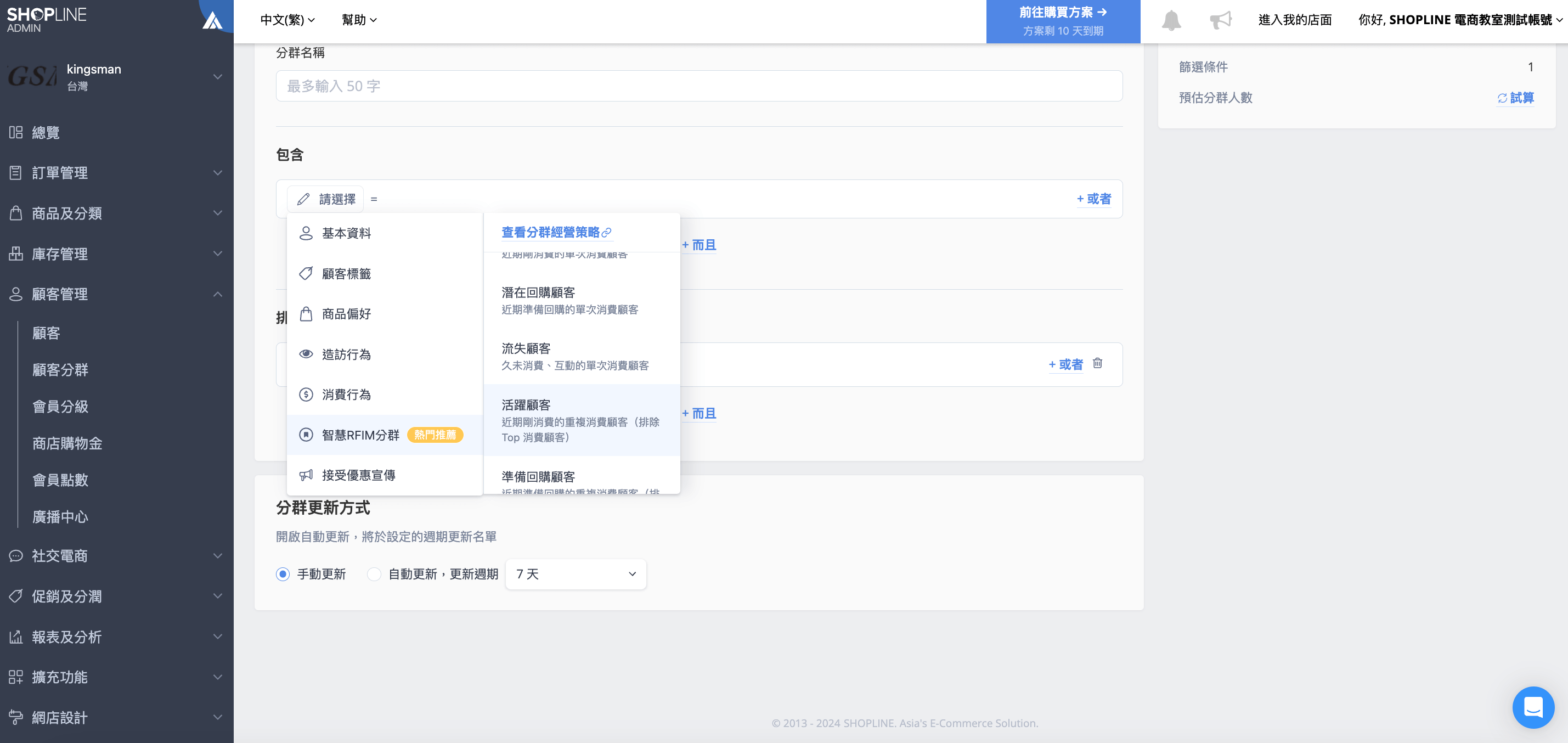The image size is (1568, 743).
Task: Expand the 庫存管理 chevron
Action: tap(217, 254)
